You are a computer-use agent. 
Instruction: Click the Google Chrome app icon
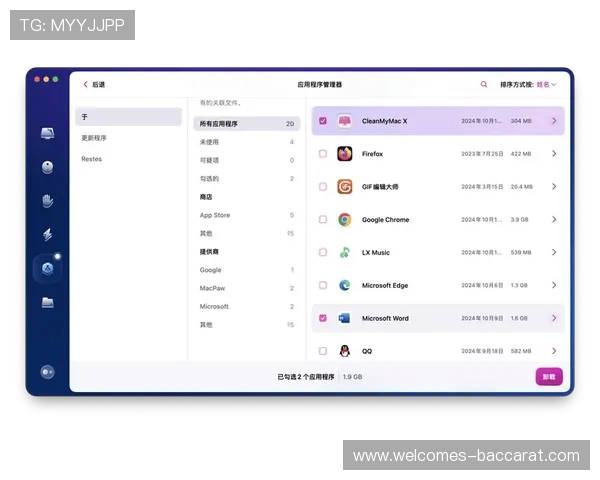pos(344,220)
